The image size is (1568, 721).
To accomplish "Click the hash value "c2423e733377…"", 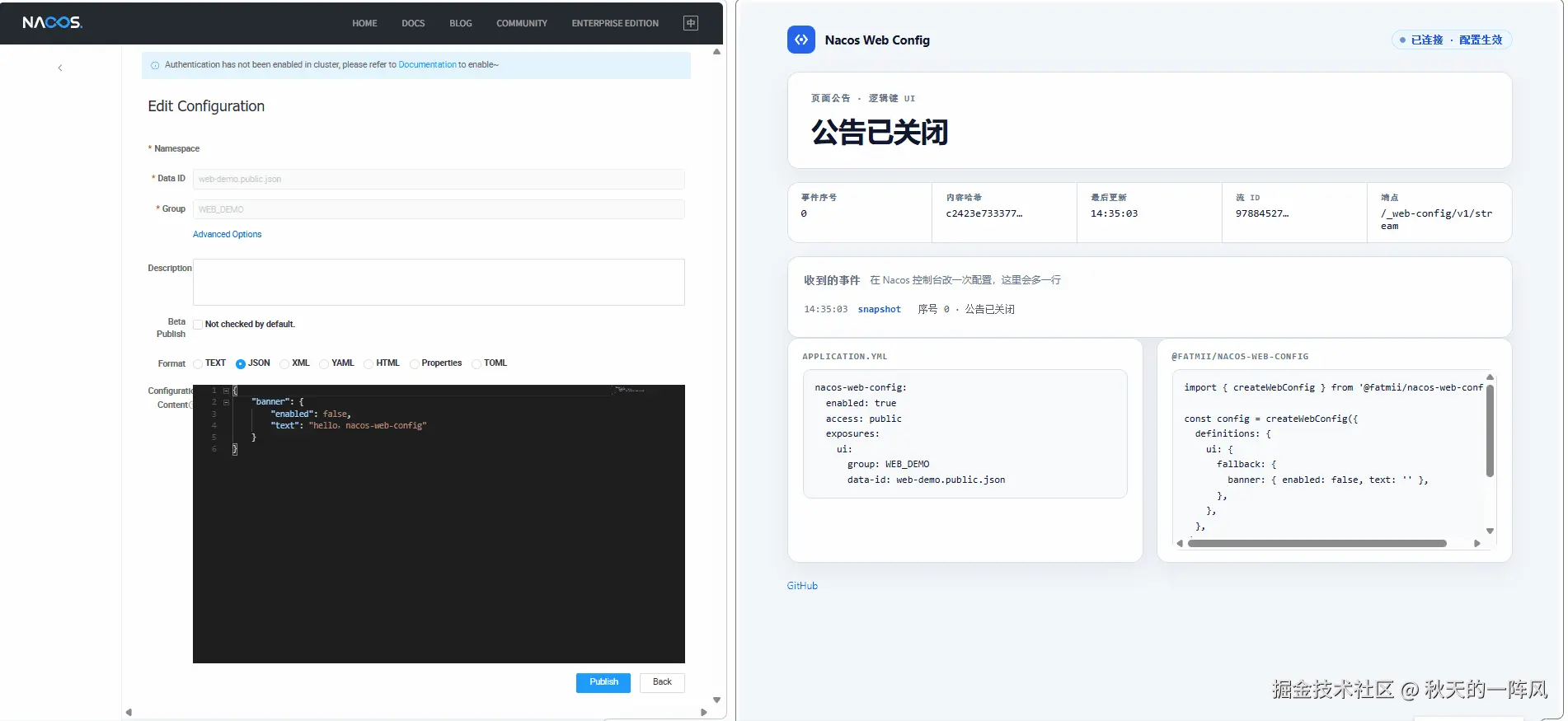I will pos(984,213).
